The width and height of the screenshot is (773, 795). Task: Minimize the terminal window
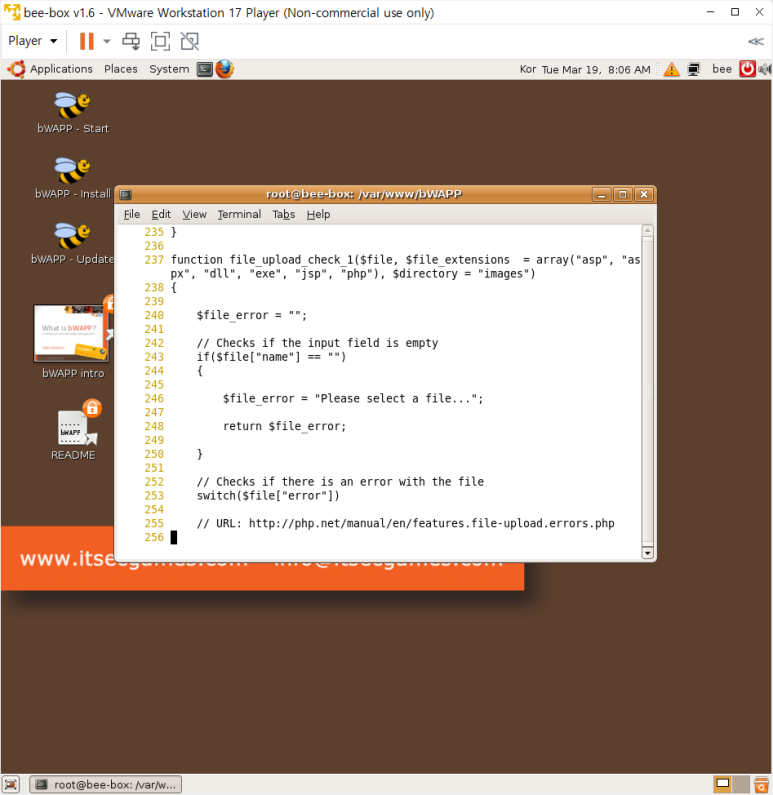click(601, 194)
